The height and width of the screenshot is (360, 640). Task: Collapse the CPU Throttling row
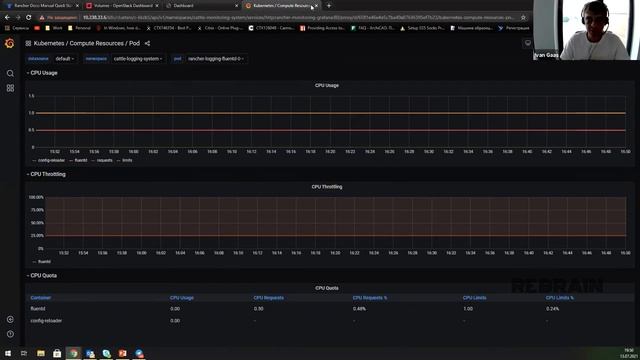pos(46,174)
